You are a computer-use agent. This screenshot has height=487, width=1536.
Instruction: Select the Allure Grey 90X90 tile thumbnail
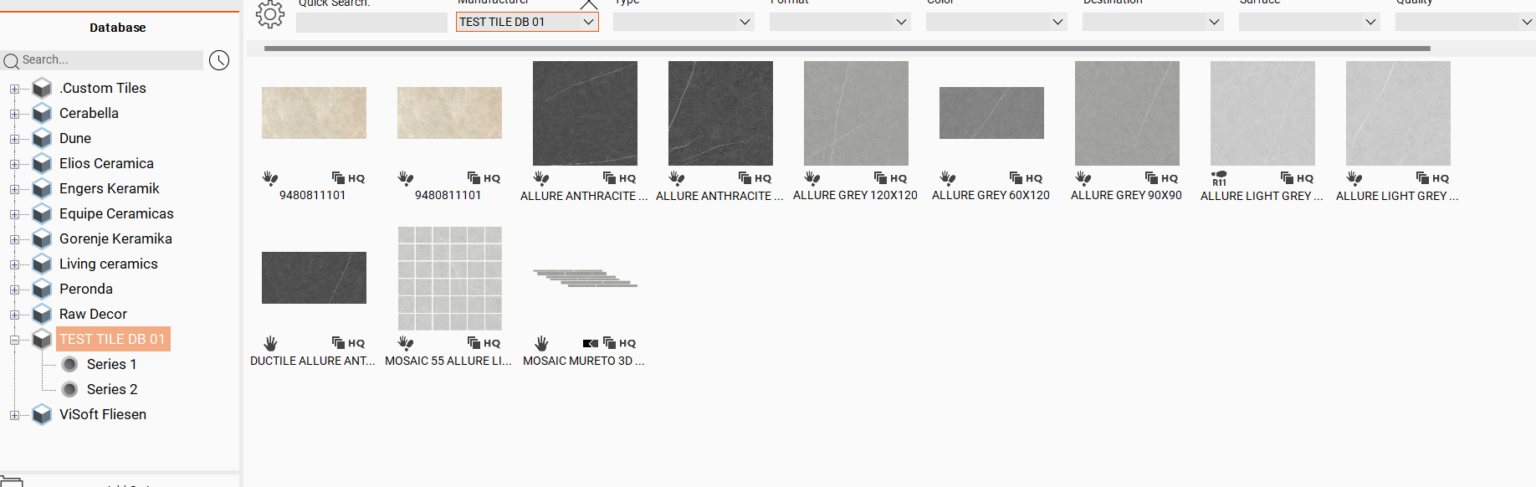[x=1126, y=113]
